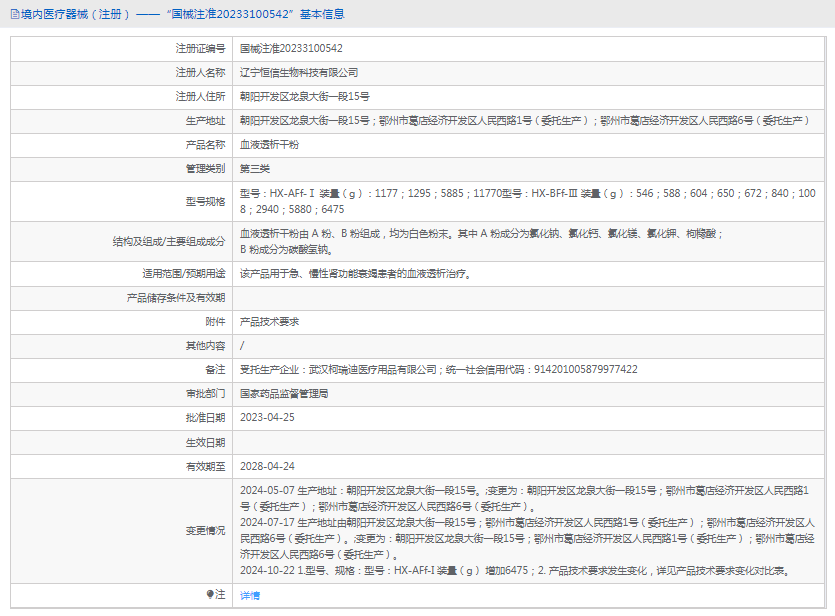The height and width of the screenshot is (616, 835).
Task: Click the 附件 label
Action: pyautogui.click(x=215, y=322)
